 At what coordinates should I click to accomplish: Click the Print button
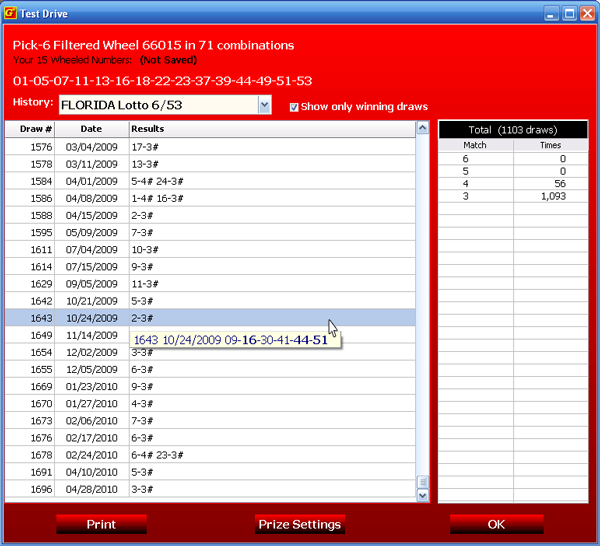pos(101,524)
